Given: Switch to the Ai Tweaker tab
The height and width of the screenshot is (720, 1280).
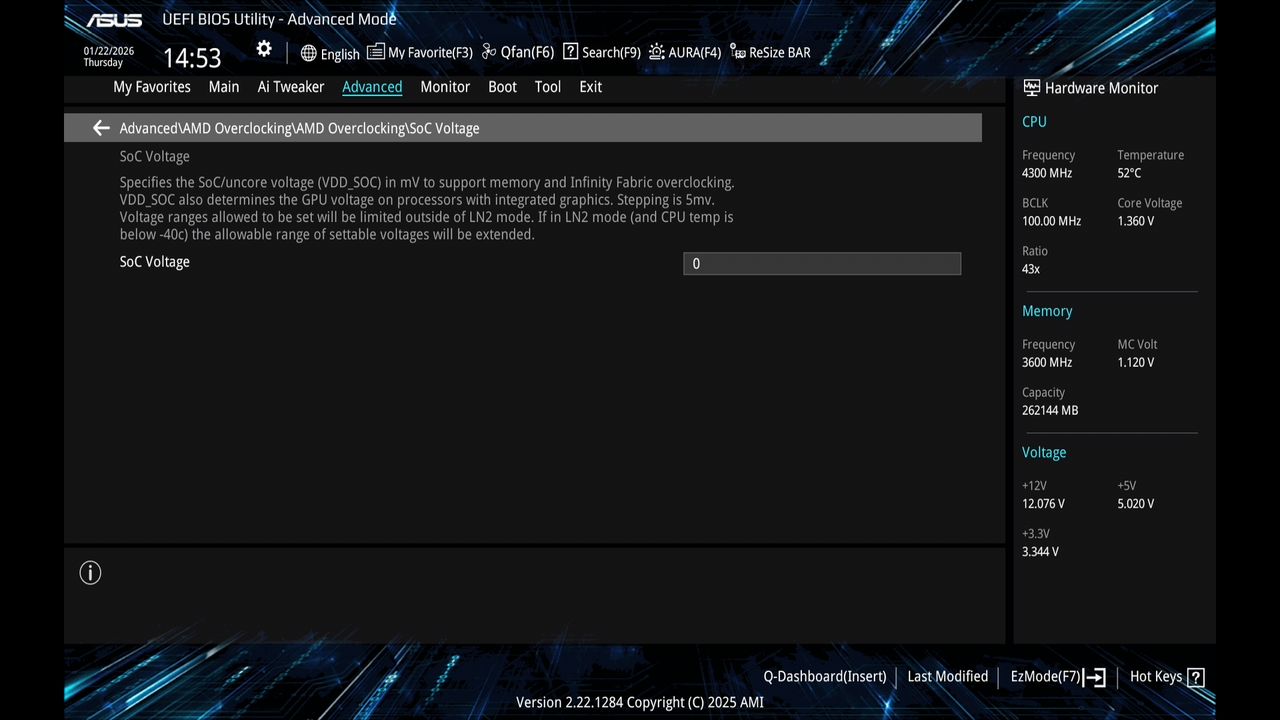Looking at the screenshot, I should 290,87.
